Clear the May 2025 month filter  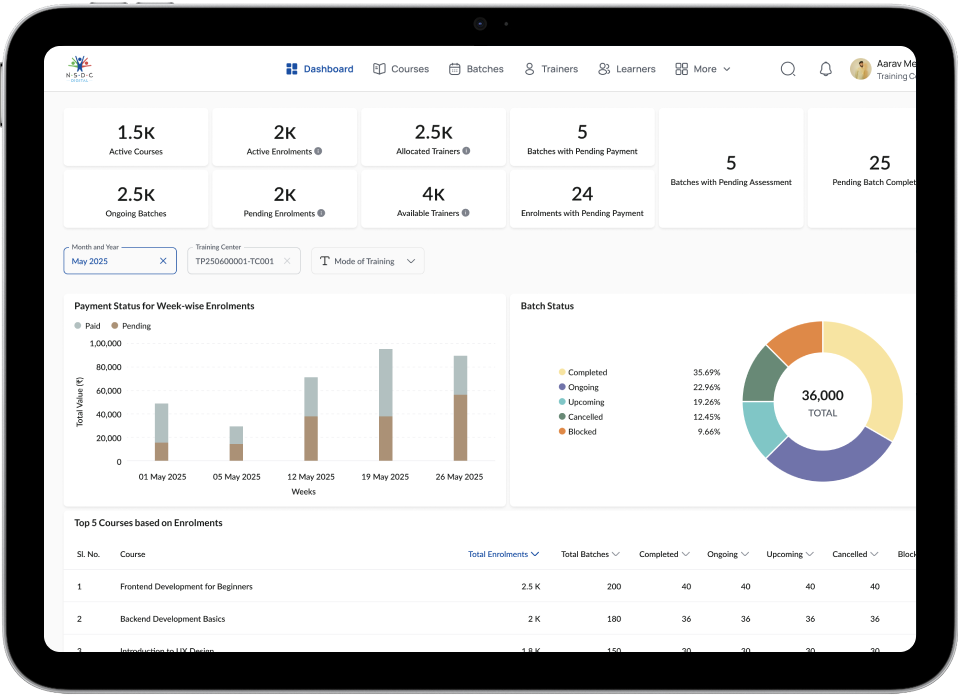click(x=163, y=261)
